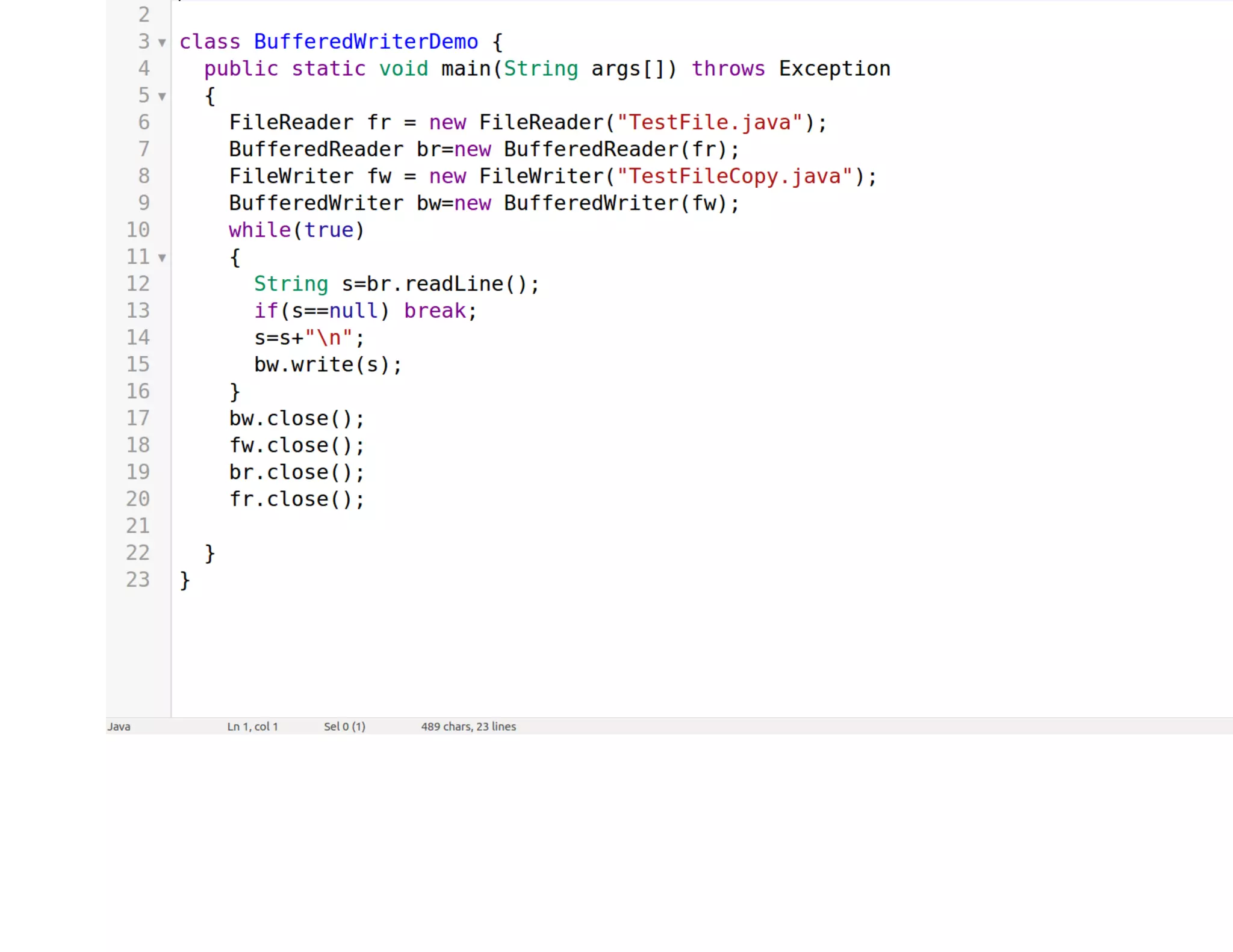Click line number 23 in the gutter
The width and height of the screenshot is (1233, 952).
tap(138, 580)
